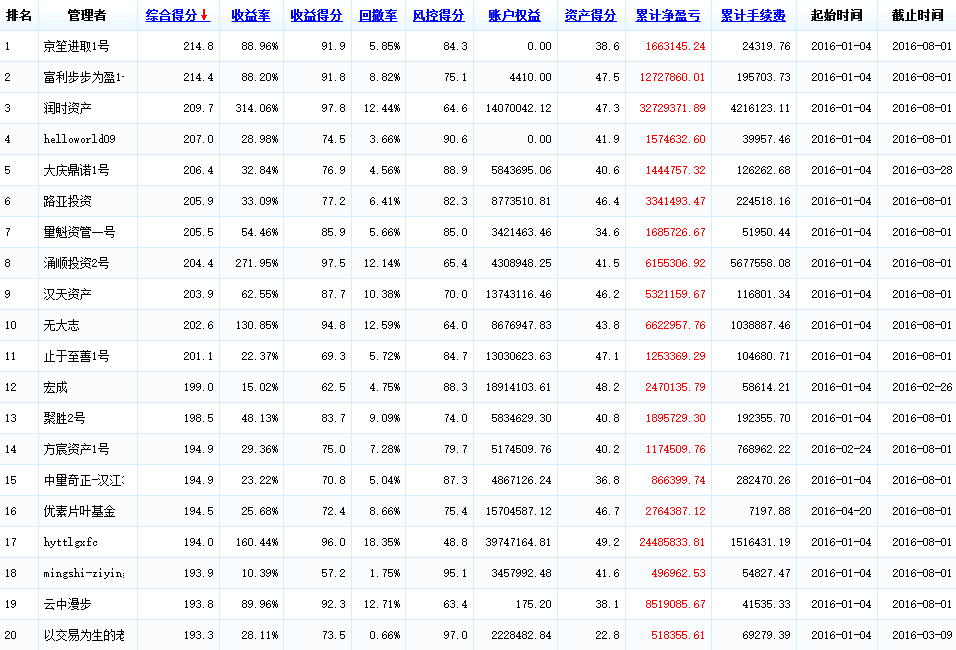Image resolution: width=956 pixels, height=650 pixels.
Task: Click net profit 12727860.01 in red
Action: point(672,77)
